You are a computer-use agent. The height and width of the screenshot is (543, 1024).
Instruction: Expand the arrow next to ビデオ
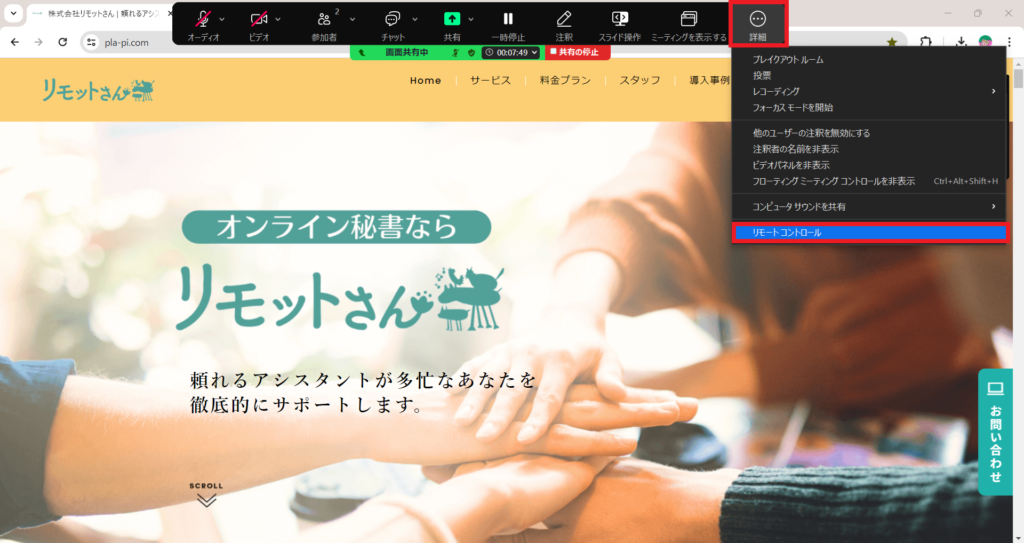pyautogui.click(x=278, y=19)
